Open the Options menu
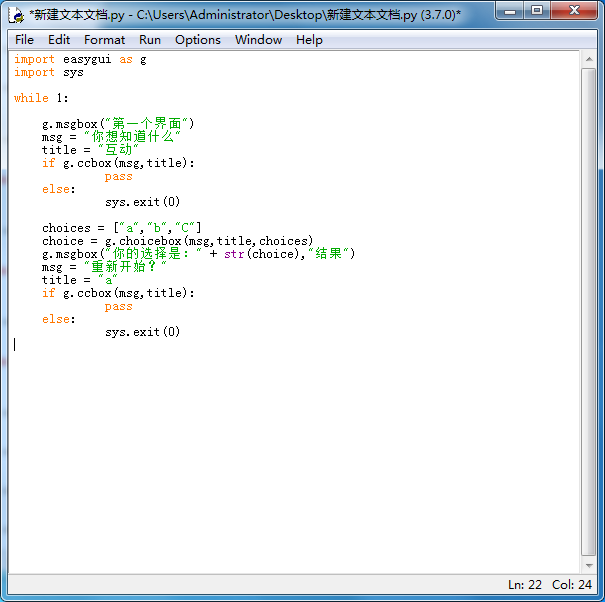Screen dimensions: 605x602 (x=198, y=40)
